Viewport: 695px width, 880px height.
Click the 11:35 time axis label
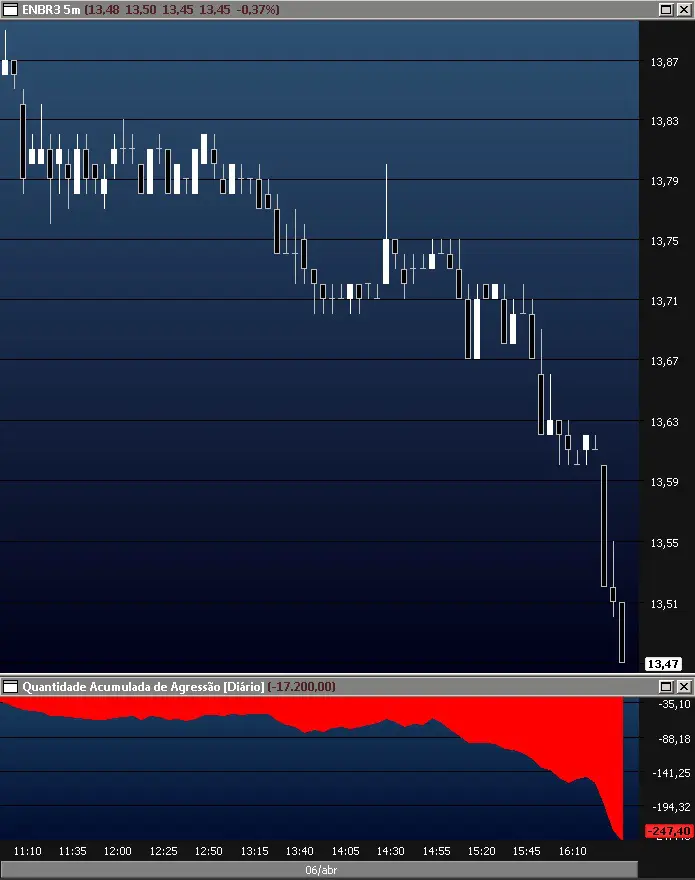tap(72, 851)
